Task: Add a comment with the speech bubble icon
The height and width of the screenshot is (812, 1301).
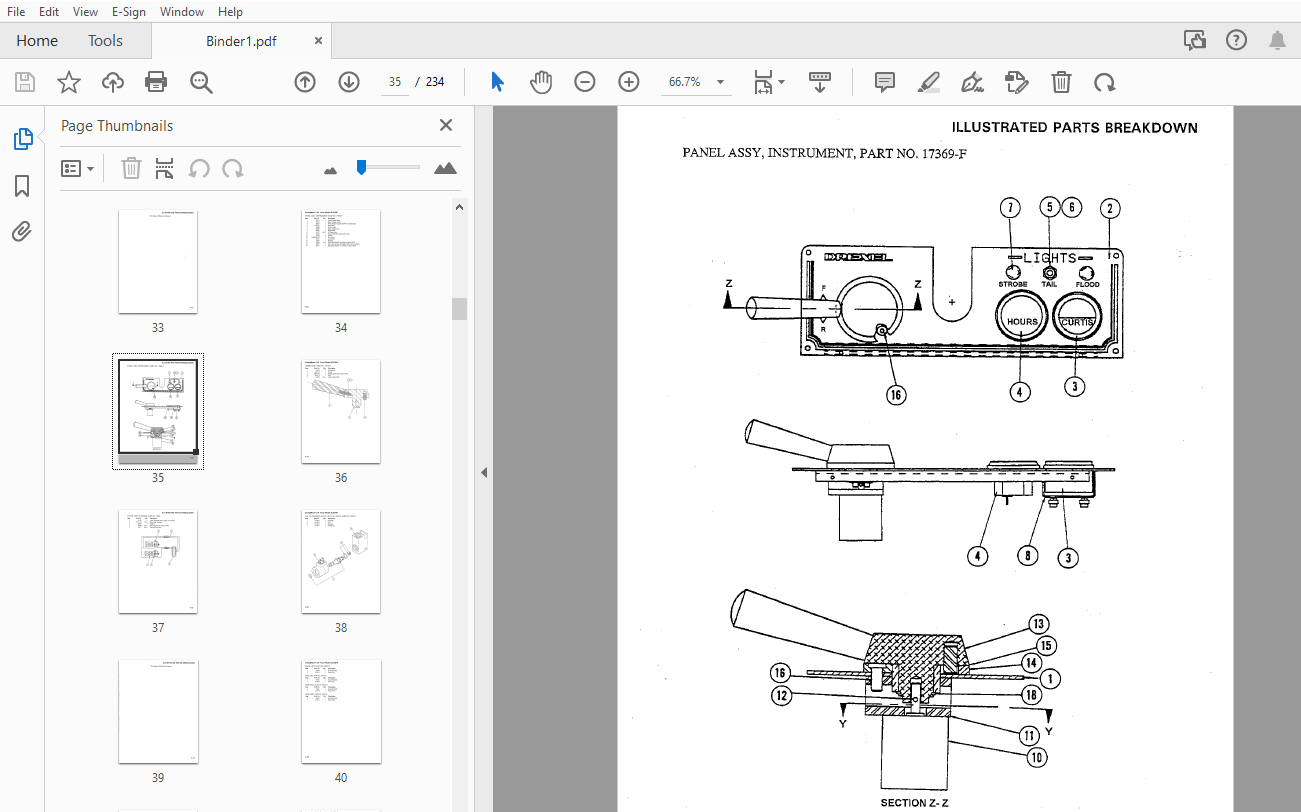Action: click(x=884, y=82)
